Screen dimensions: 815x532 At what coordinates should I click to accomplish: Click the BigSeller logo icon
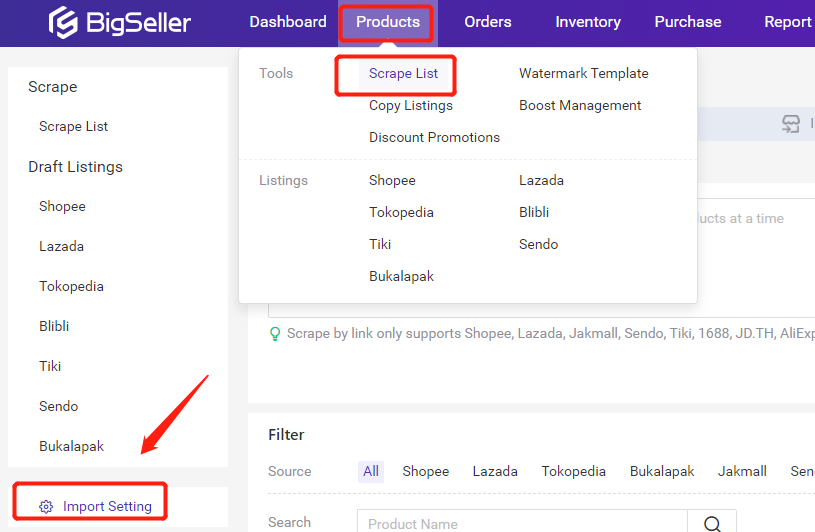tap(65, 22)
